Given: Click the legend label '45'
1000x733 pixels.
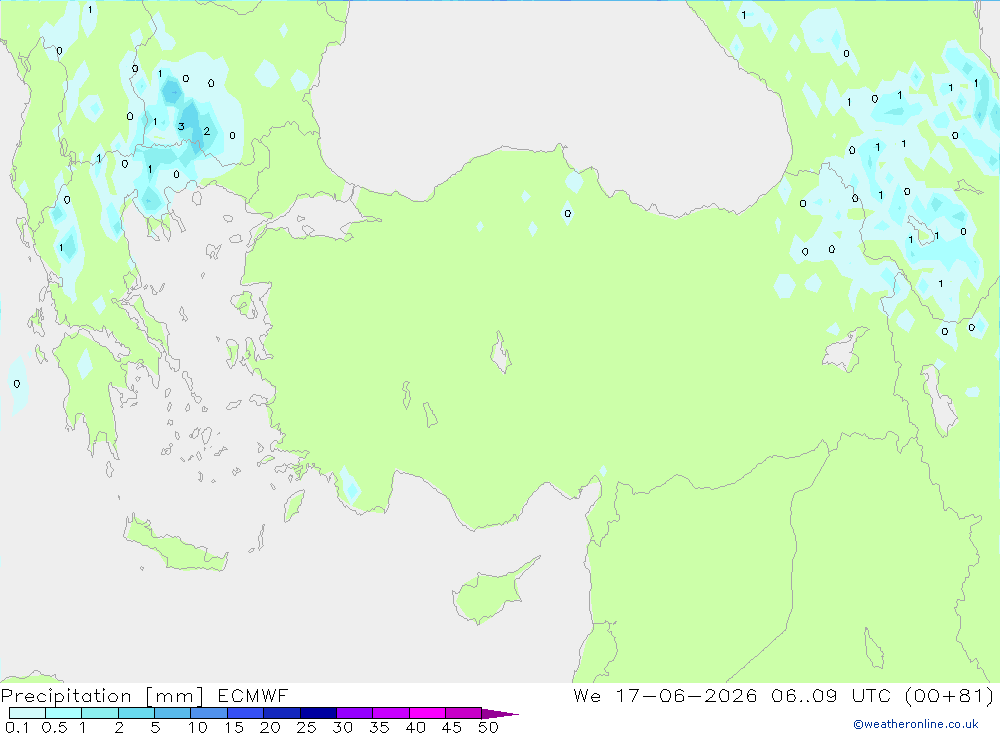Looking at the screenshot, I should pos(452,727).
